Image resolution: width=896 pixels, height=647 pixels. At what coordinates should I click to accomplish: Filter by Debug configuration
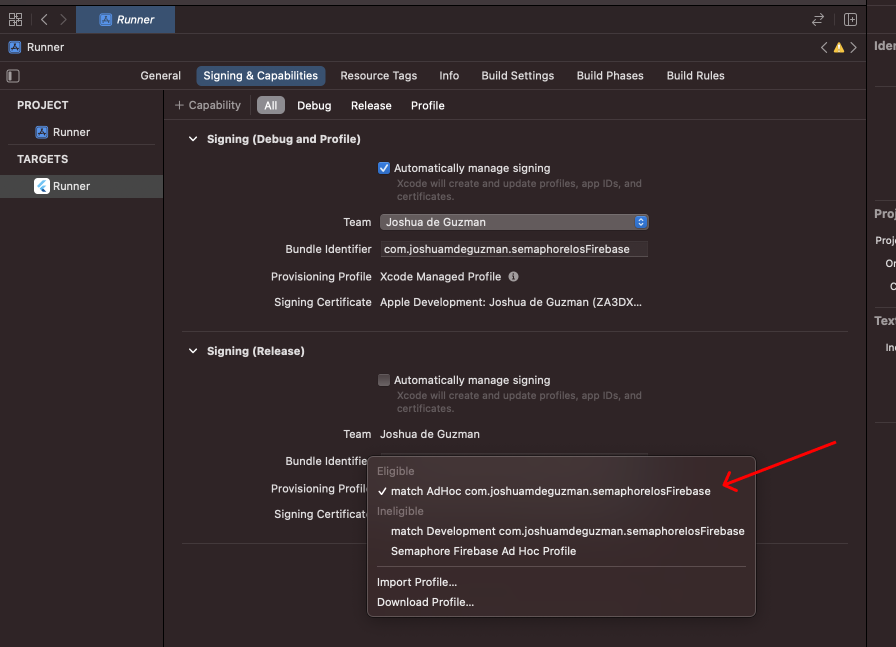(314, 106)
